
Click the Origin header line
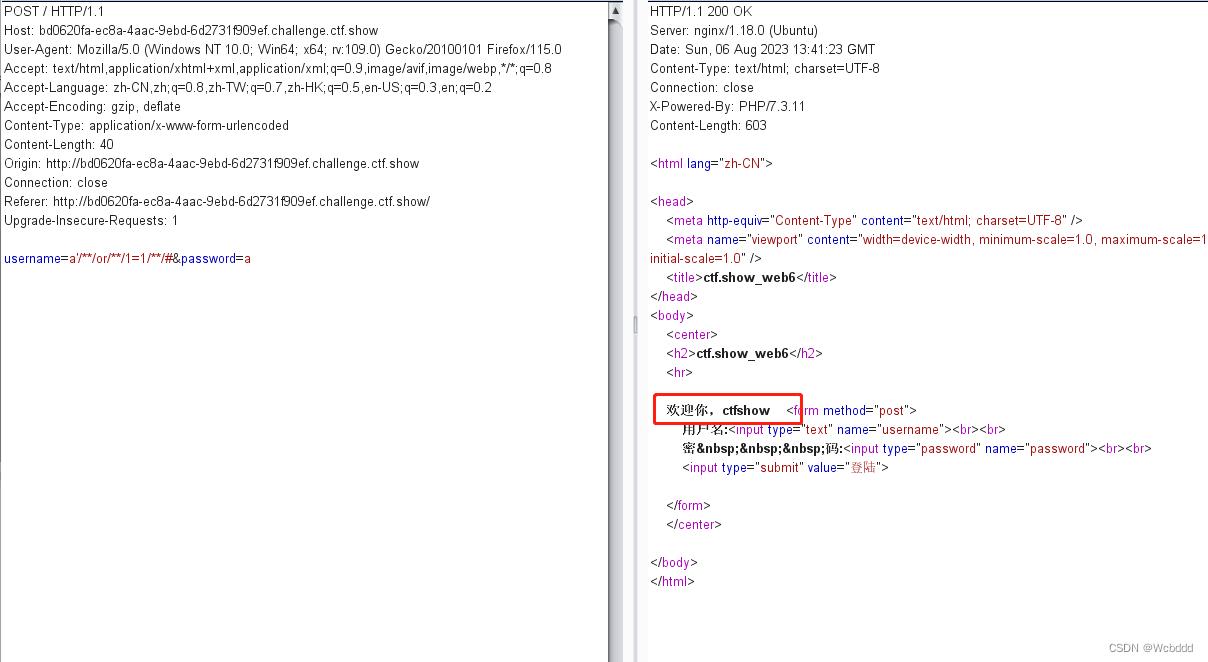[x=212, y=163]
